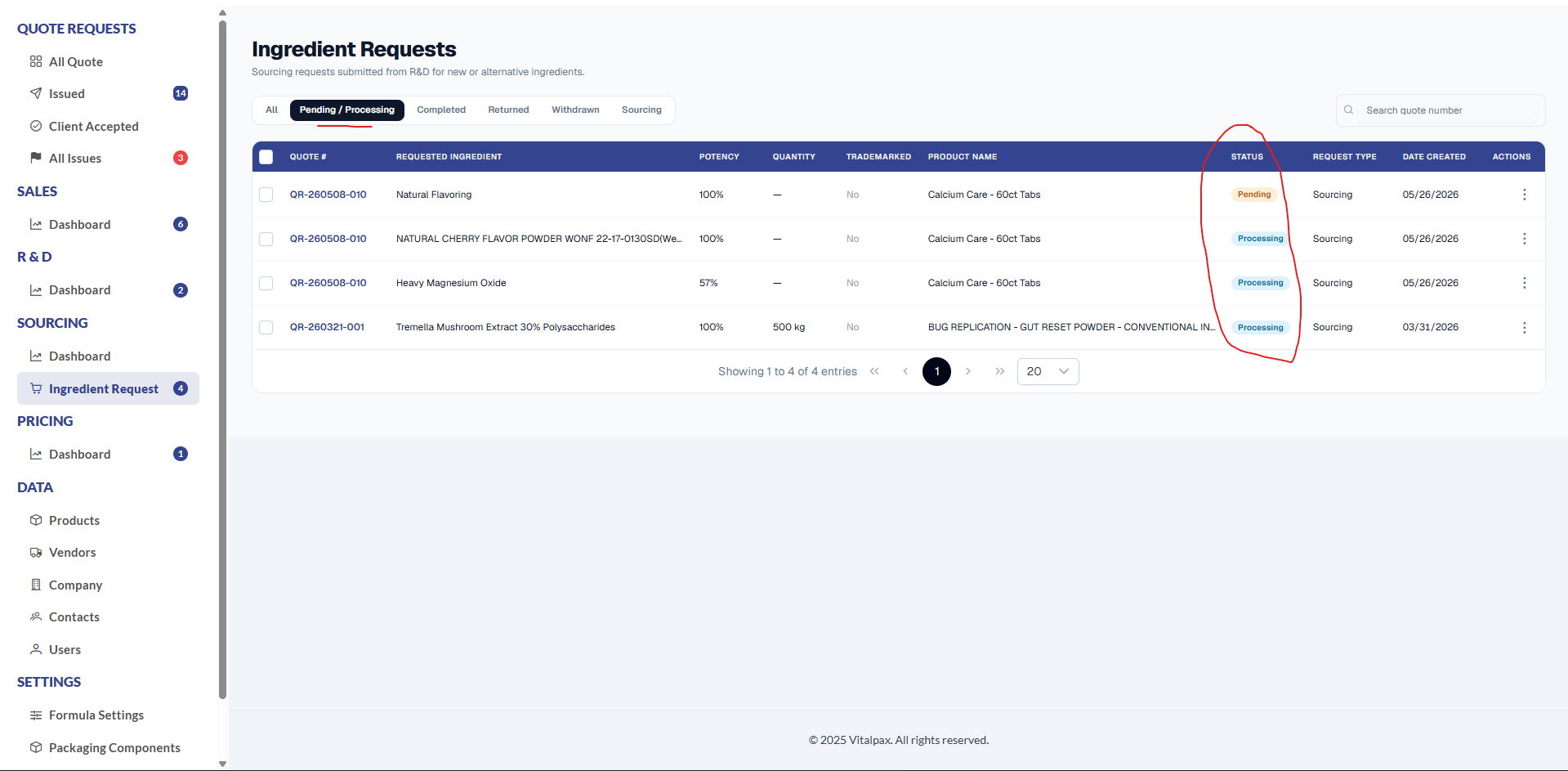Check the Natural Flavoring row checkbox
Screen dimensions: 1568x771
266,195
